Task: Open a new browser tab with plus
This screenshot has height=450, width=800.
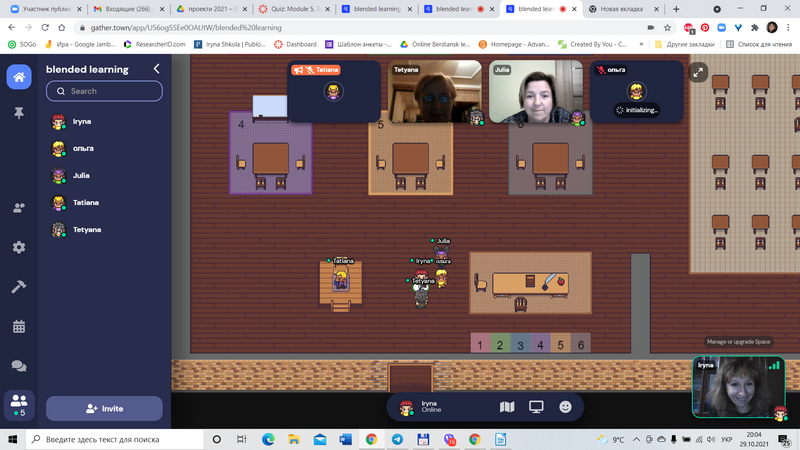Action: (676, 9)
